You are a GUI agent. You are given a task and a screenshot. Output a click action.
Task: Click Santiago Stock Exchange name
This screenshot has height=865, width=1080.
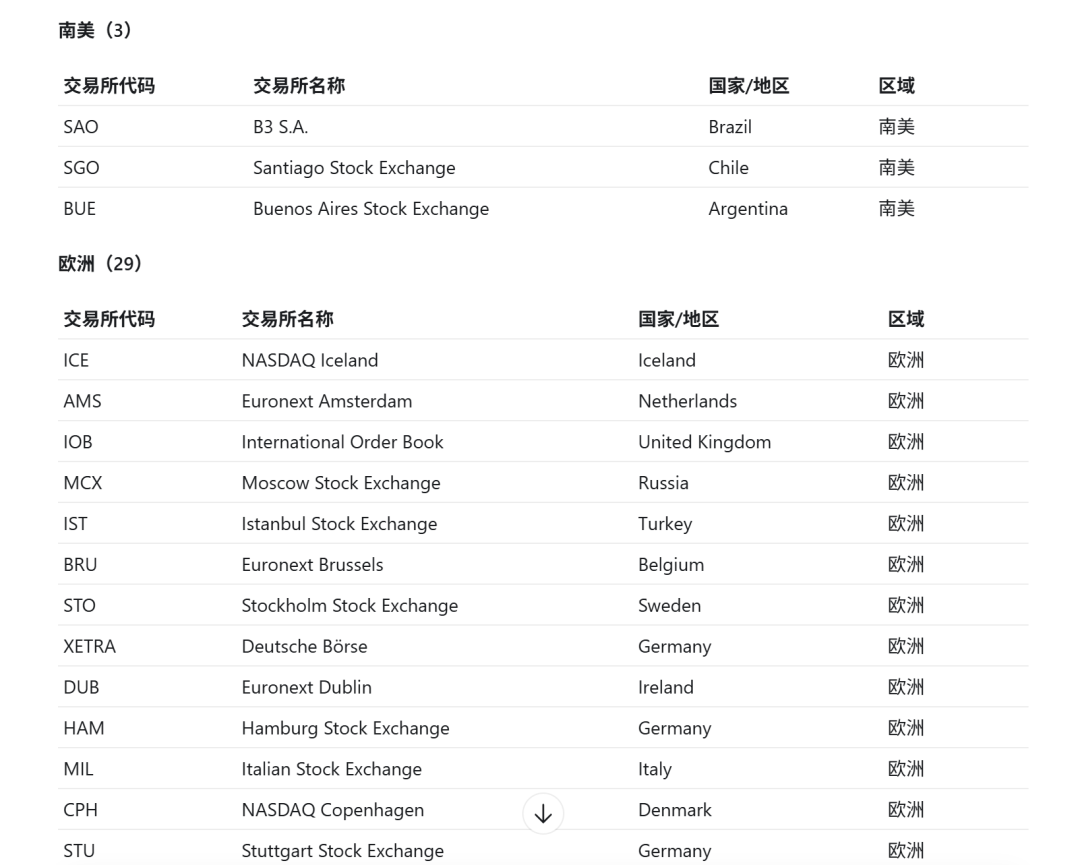(354, 167)
